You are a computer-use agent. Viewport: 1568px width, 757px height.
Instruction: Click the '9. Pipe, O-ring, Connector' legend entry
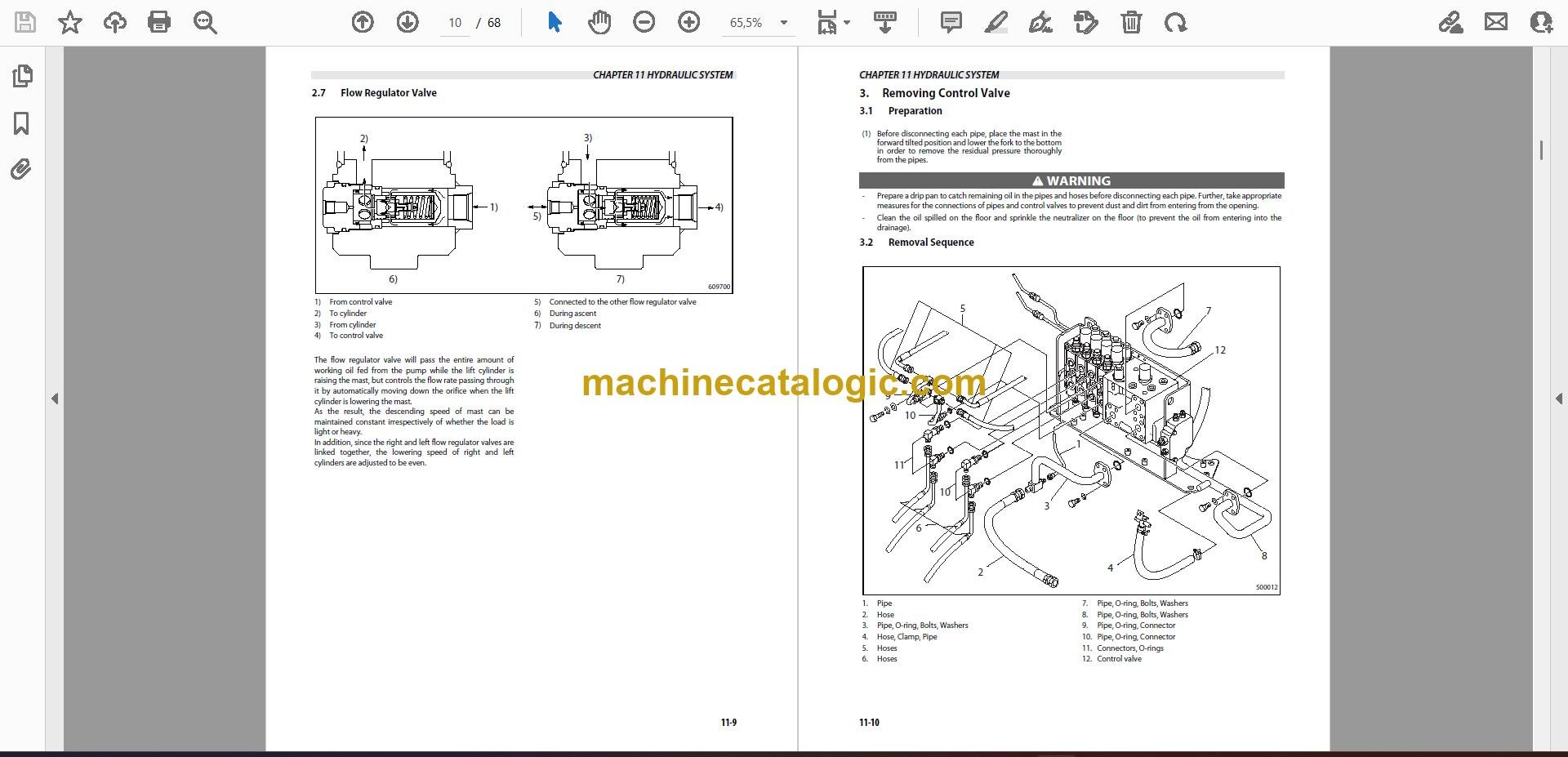1129,626
